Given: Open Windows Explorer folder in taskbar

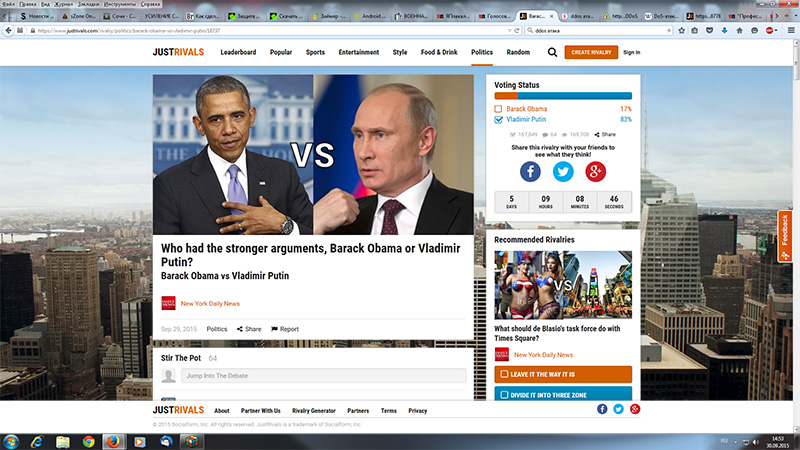Looking at the screenshot, I should coord(63,442).
